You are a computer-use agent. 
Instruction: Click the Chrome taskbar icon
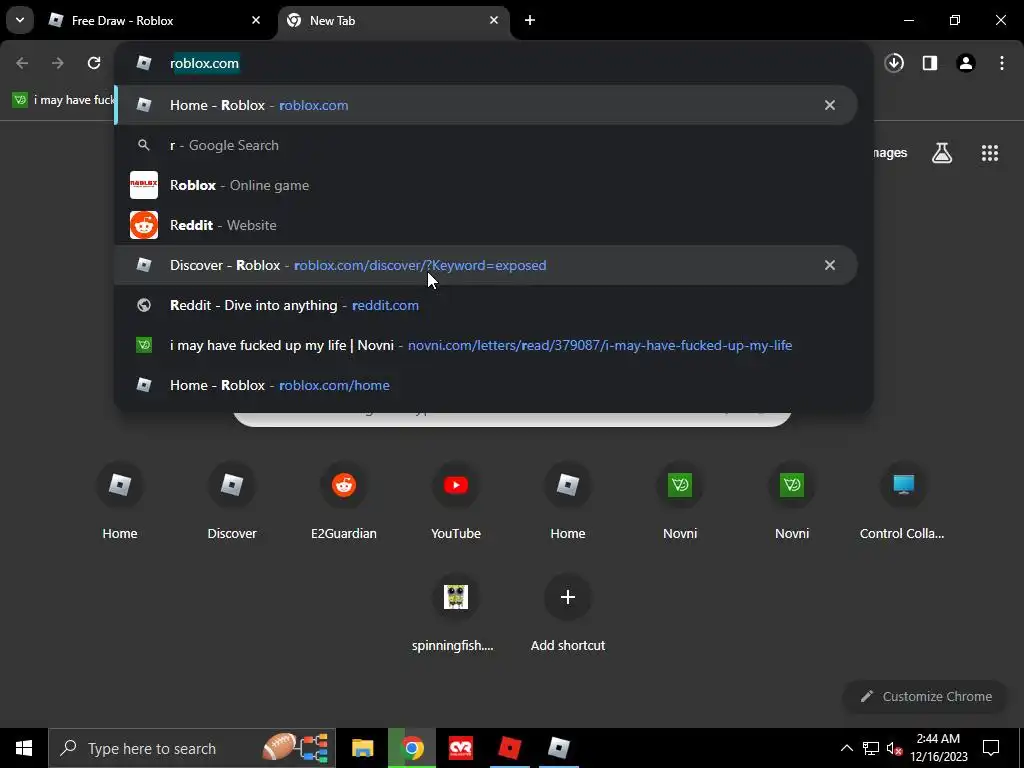pyautogui.click(x=411, y=748)
